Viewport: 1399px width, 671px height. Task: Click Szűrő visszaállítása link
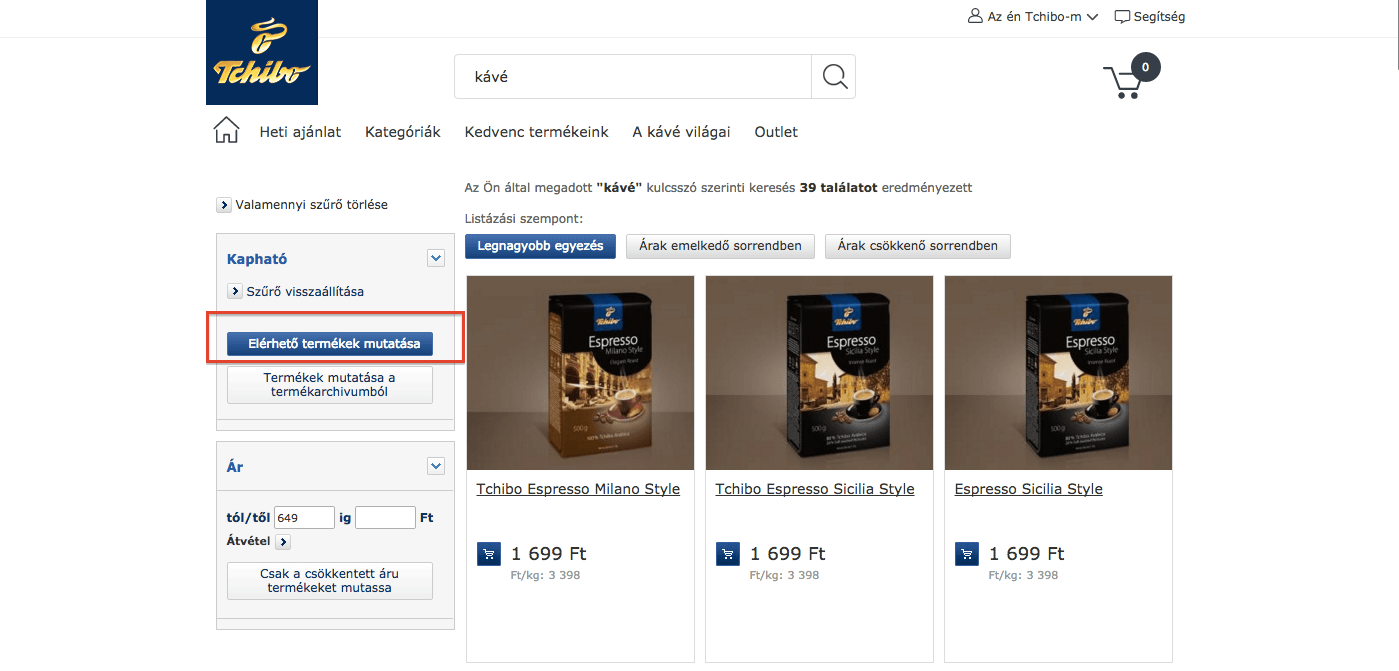305,292
